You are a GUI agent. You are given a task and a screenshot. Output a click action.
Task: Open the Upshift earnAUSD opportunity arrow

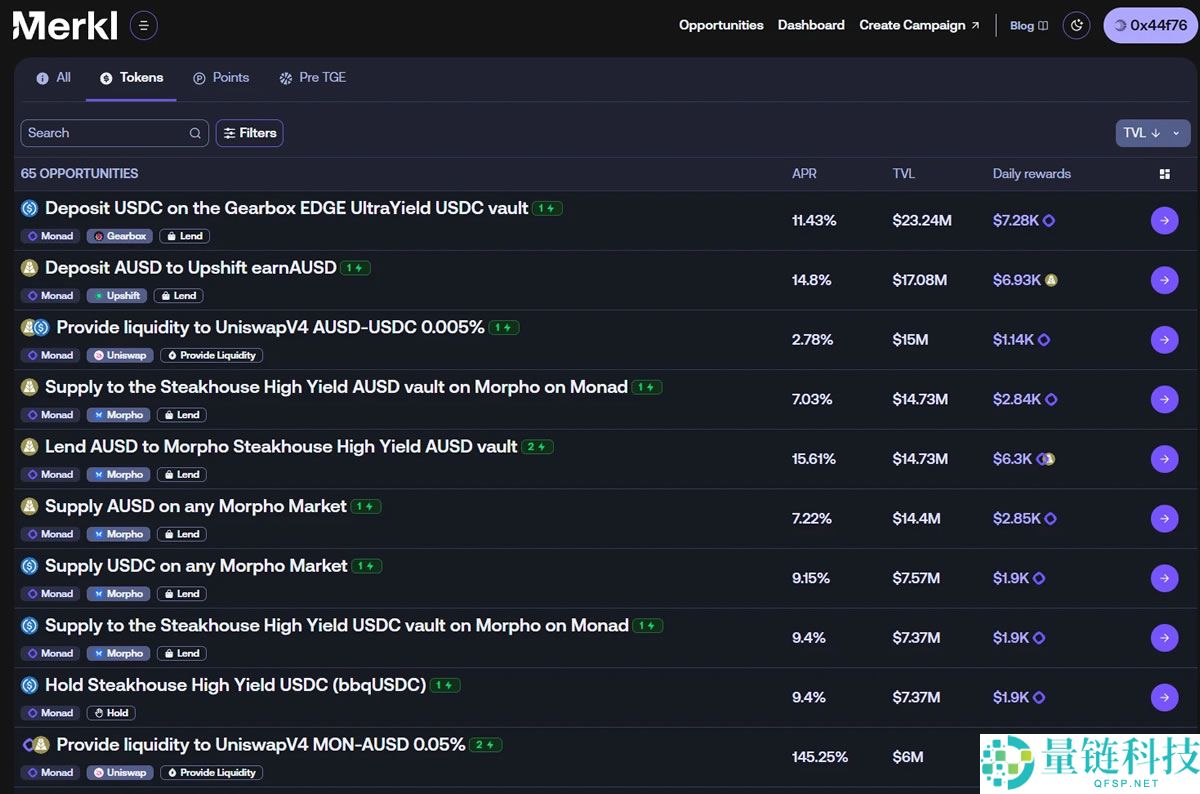click(x=1164, y=280)
